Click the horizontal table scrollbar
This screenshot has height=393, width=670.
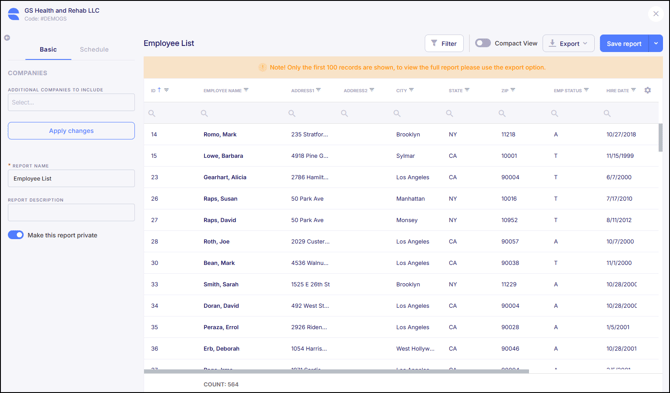tap(336, 372)
